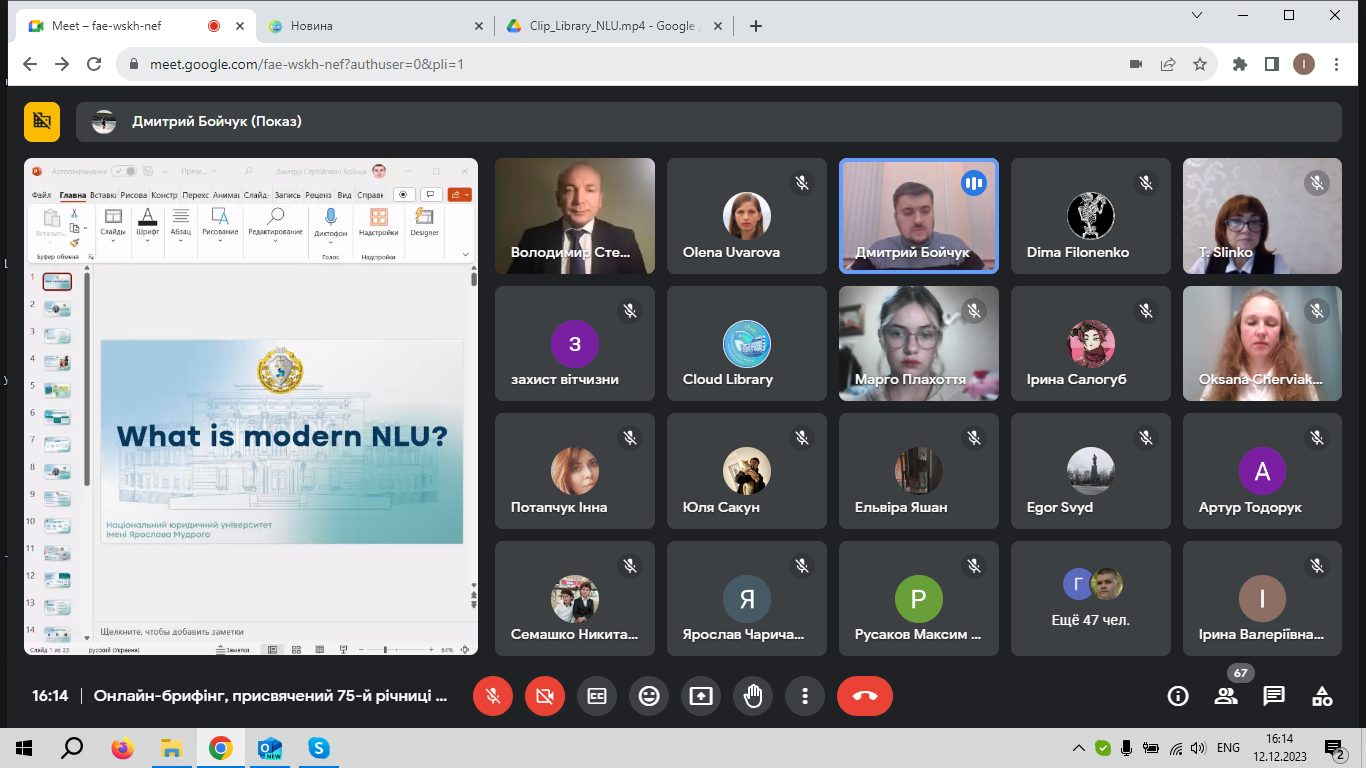Show the participants list icon
1366x768 pixels.
point(1225,696)
